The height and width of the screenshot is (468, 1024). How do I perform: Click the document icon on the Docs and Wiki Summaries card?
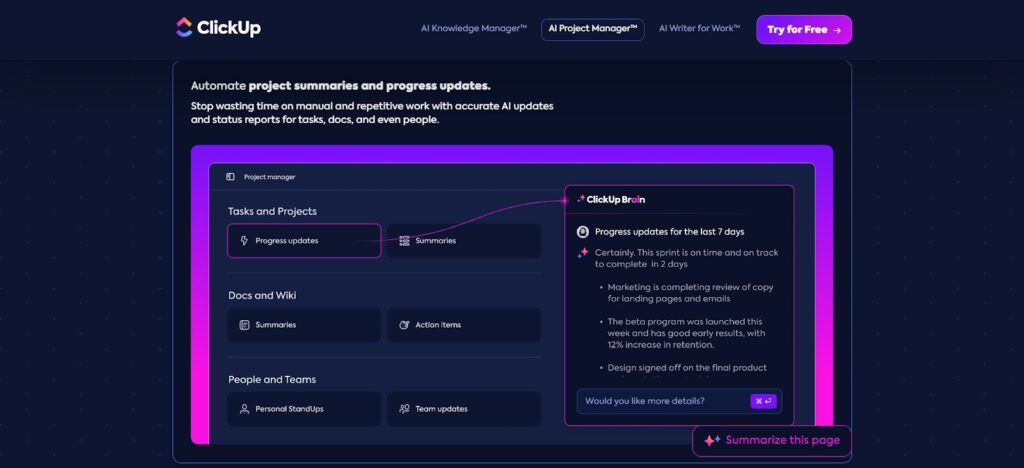click(244, 325)
